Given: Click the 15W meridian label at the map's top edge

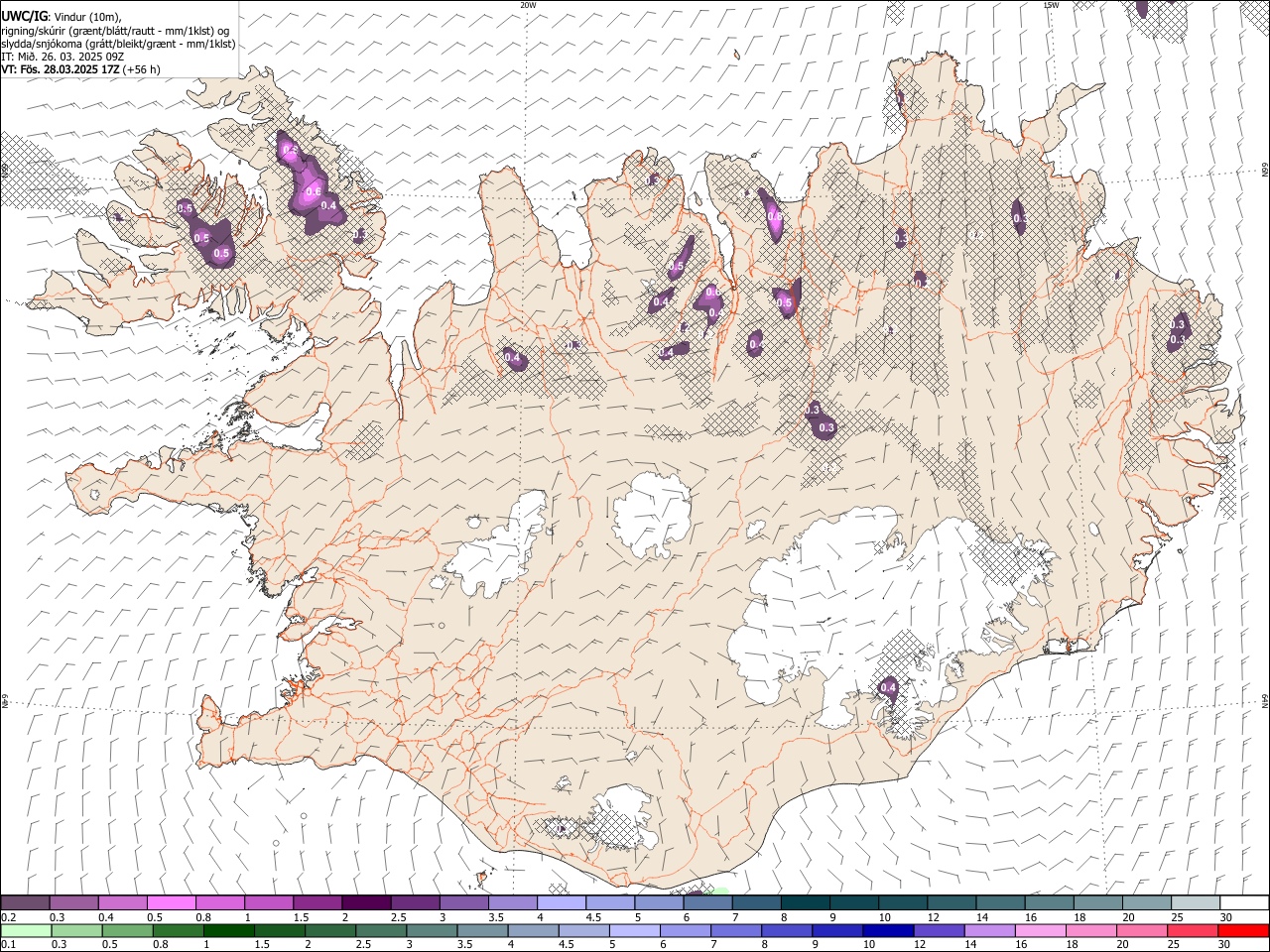Looking at the screenshot, I should pos(1051,5).
